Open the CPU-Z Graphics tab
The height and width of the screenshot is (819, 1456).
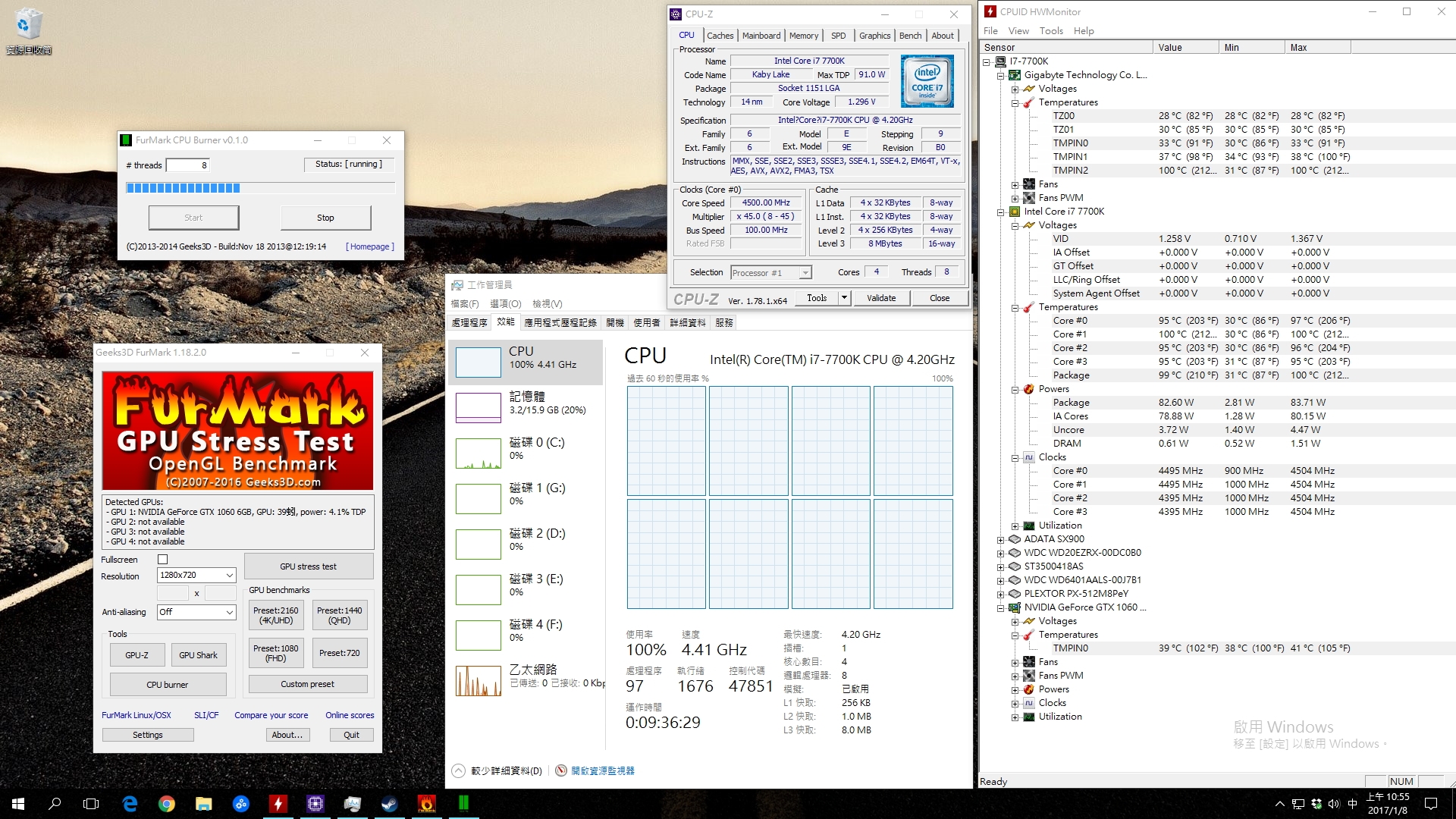click(874, 36)
